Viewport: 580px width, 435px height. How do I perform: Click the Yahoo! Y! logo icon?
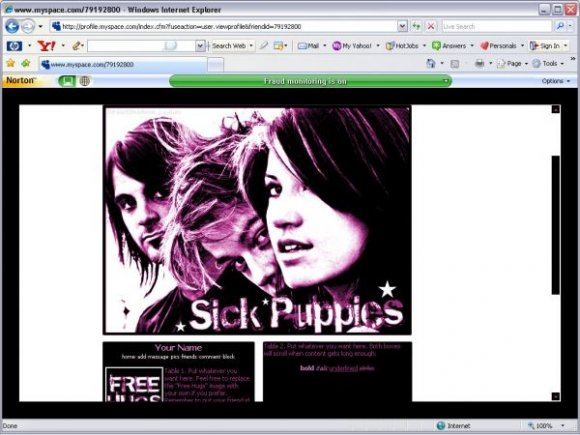point(47,46)
